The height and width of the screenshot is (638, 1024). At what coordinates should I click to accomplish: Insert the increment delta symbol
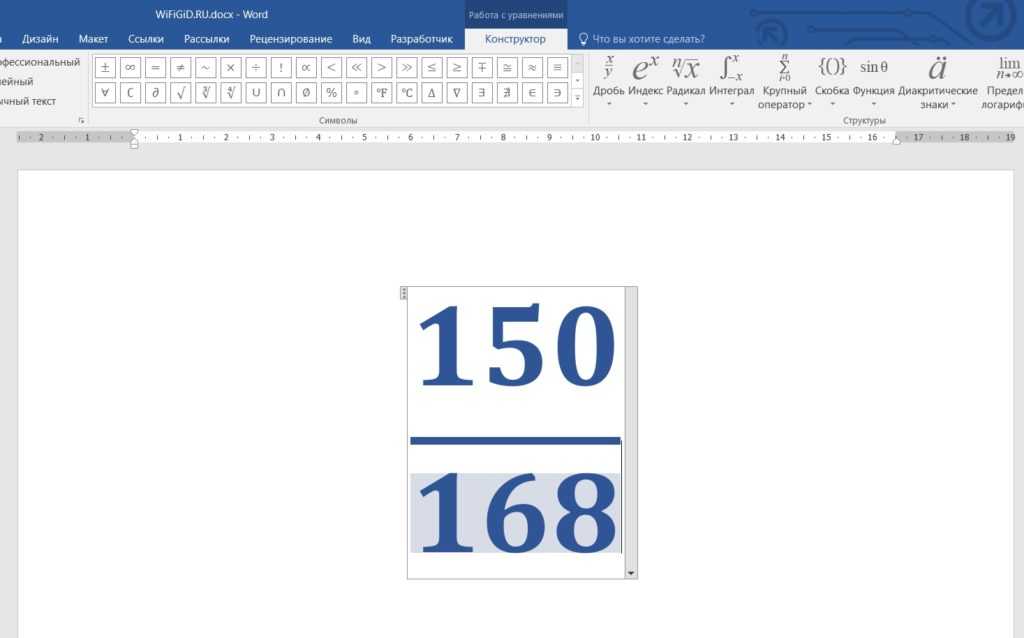click(432, 93)
